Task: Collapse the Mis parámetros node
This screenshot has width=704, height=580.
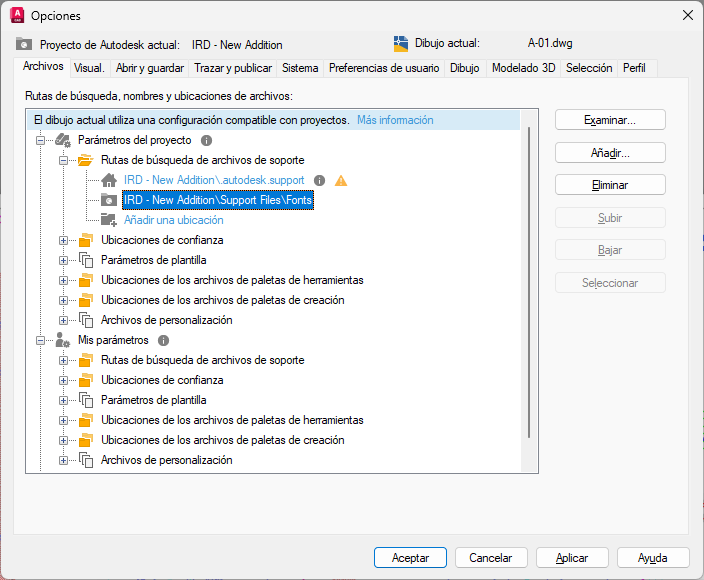Action: (x=40, y=340)
